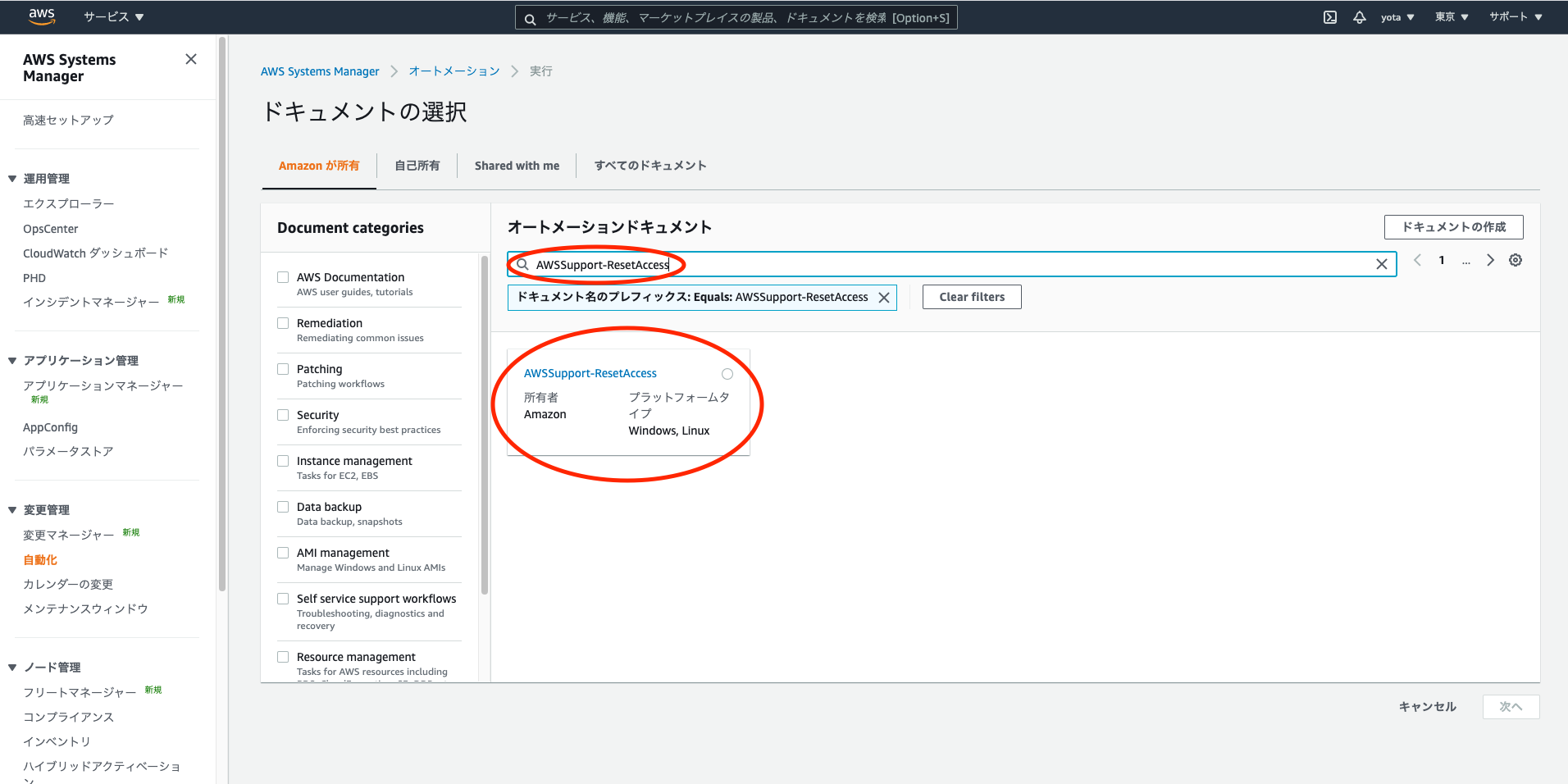Collapse the 変更管理 section
Viewport: 1568px width, 784px height.
click(12, 510)
